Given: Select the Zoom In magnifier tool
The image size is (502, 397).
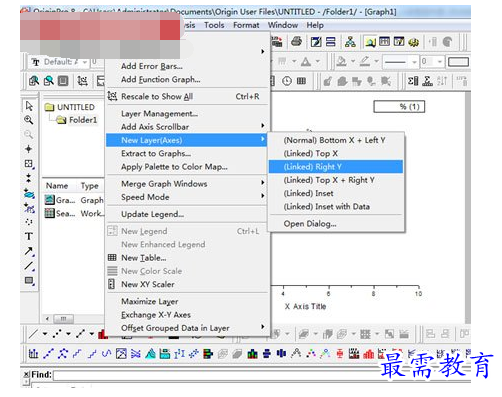Looking at the screenshot, I should 29,120.
